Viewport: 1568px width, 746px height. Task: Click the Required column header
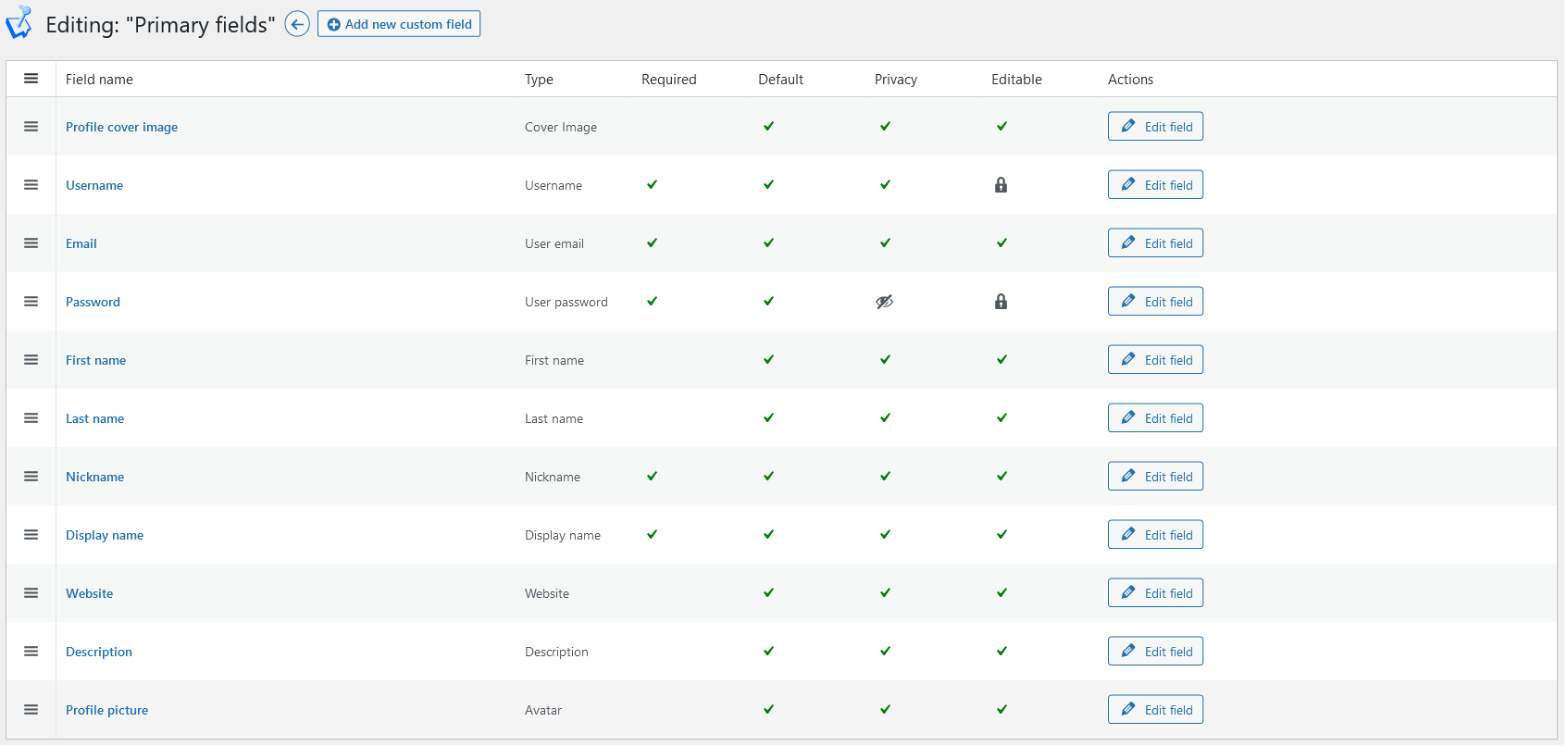pyautogui.click(x=668, y=80)
